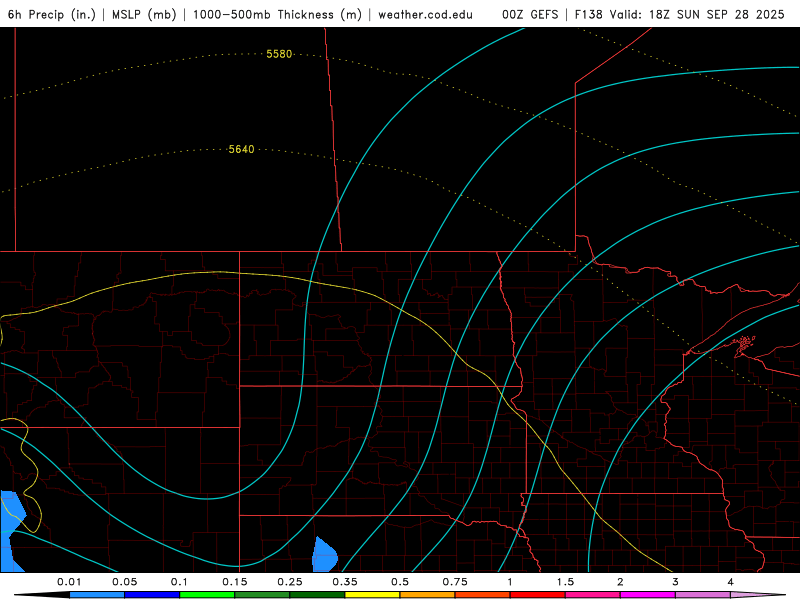Click the dark blue swatch between 0.05 and 0.1
The height and width of the screenshot is (600, 800).
(x=152, y=595)
